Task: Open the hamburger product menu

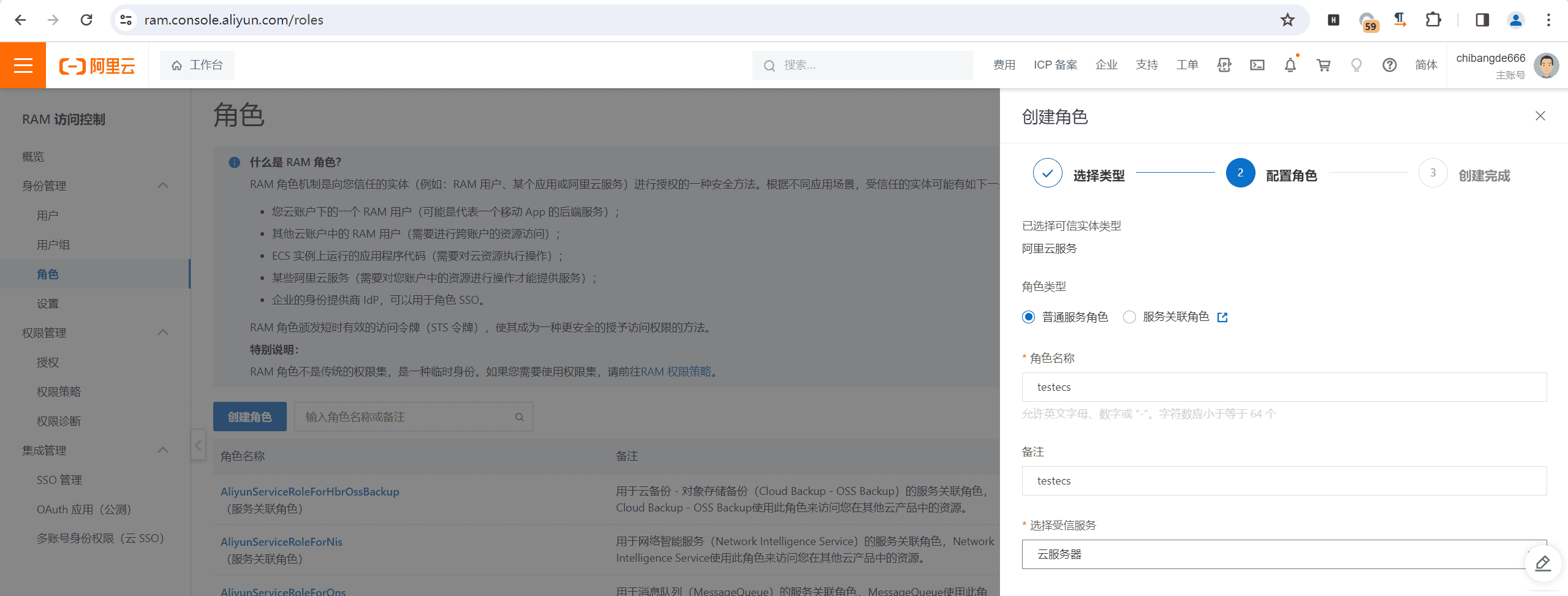Action: (23, 65)
